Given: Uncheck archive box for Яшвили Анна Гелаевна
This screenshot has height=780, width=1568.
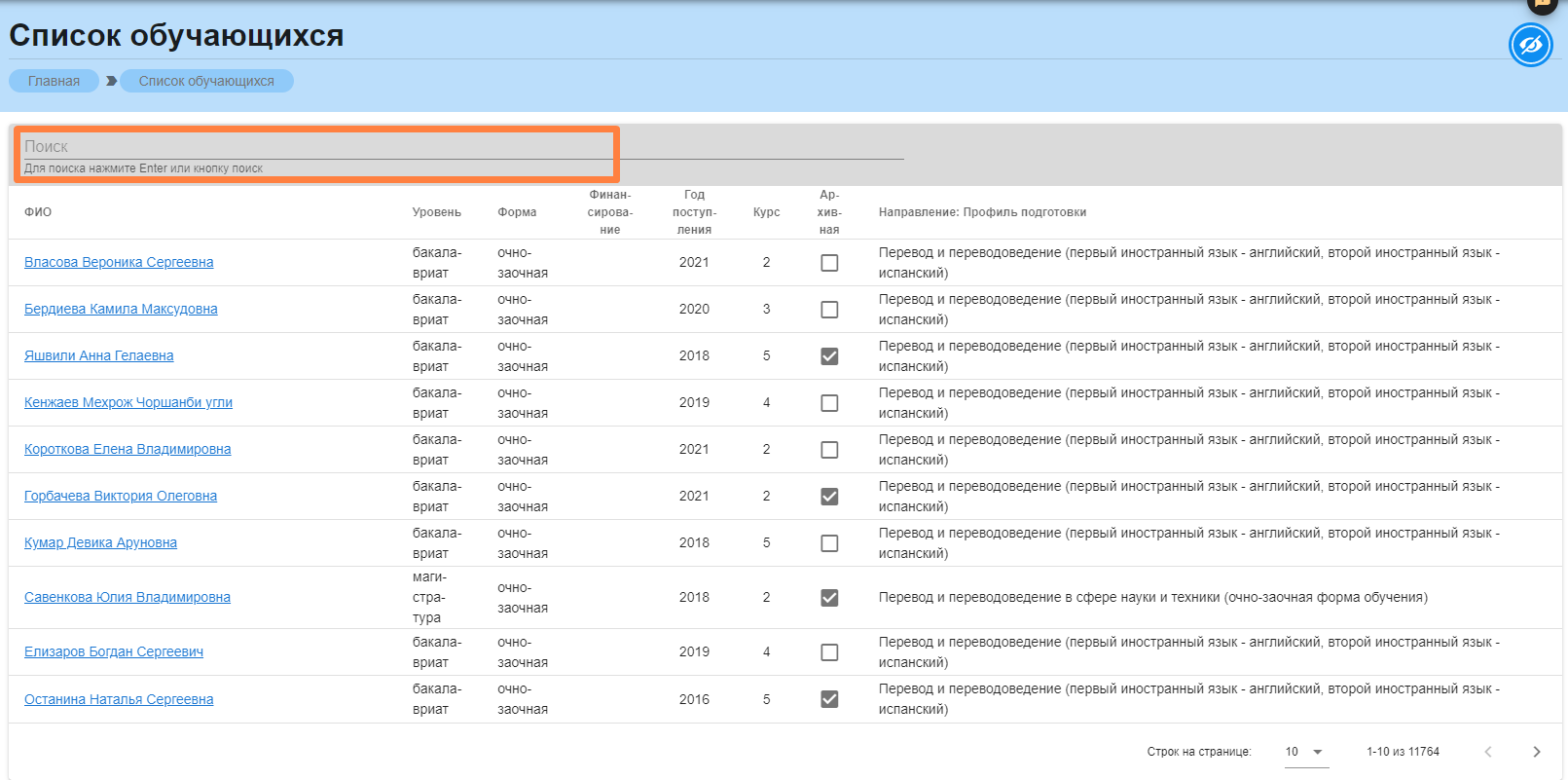Looking at the screenshot, I should pos(829,356).
